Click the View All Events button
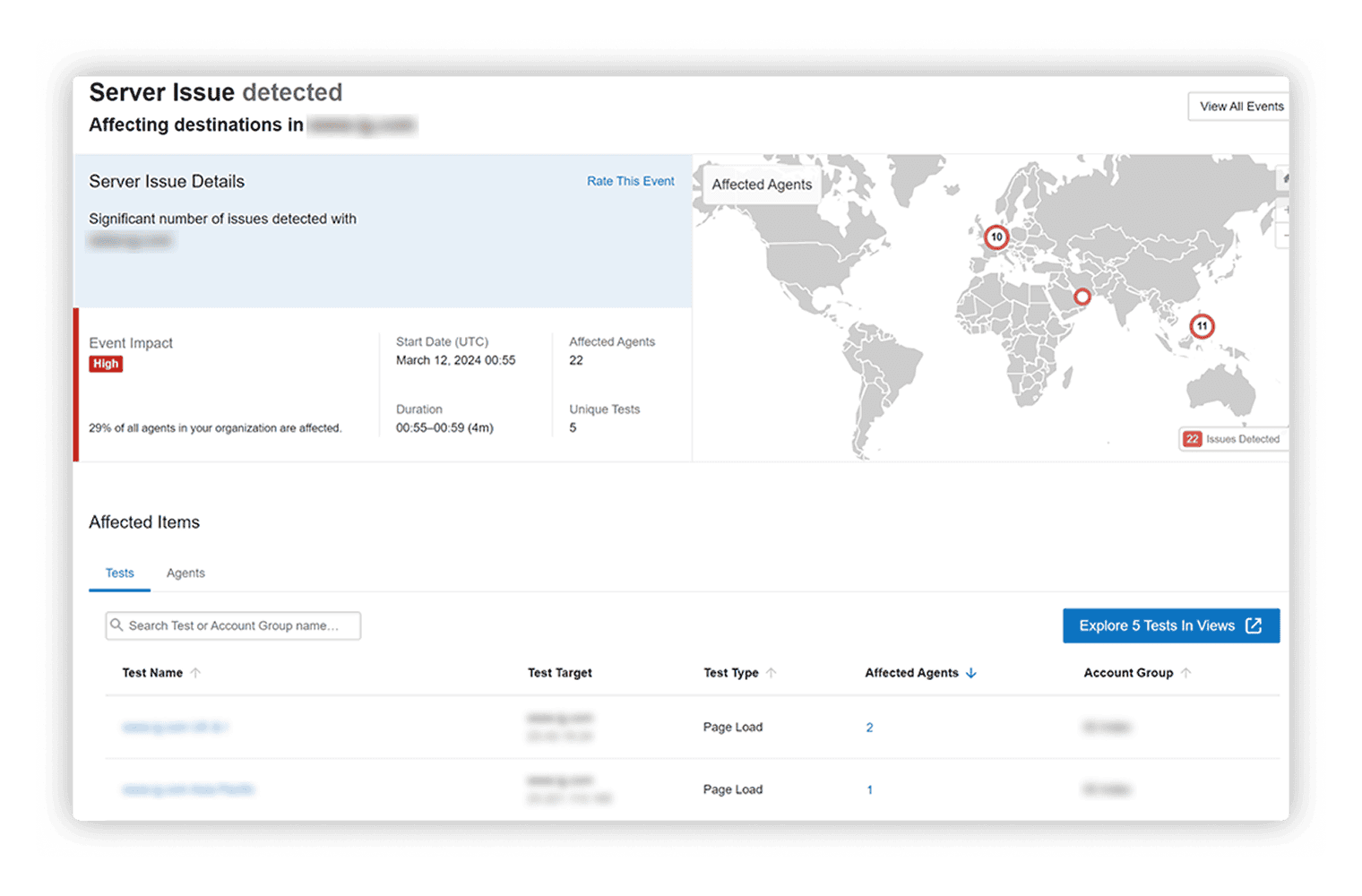 tap(1240, 107)
